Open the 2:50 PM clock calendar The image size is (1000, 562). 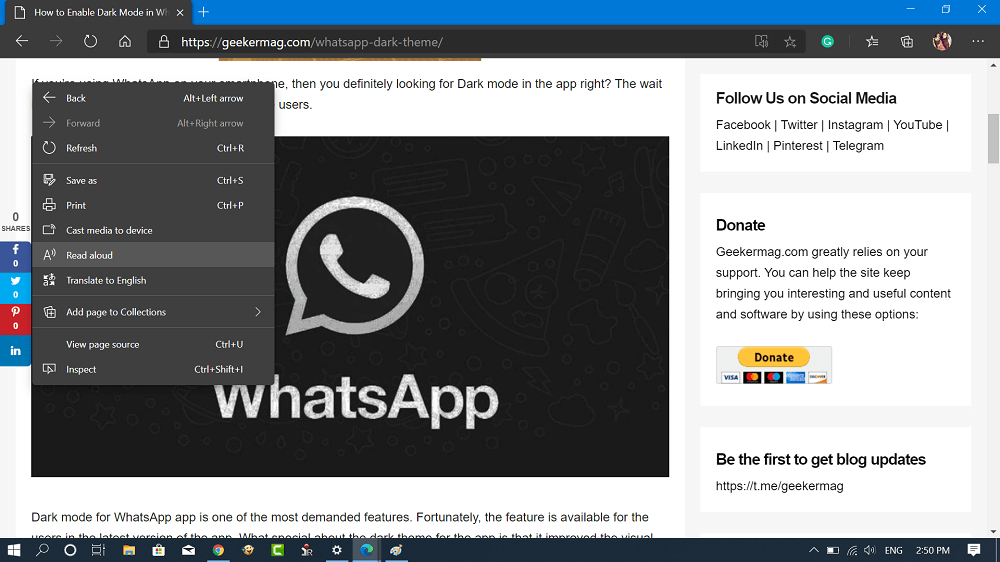pyautogui.click(x=932, y=550)
